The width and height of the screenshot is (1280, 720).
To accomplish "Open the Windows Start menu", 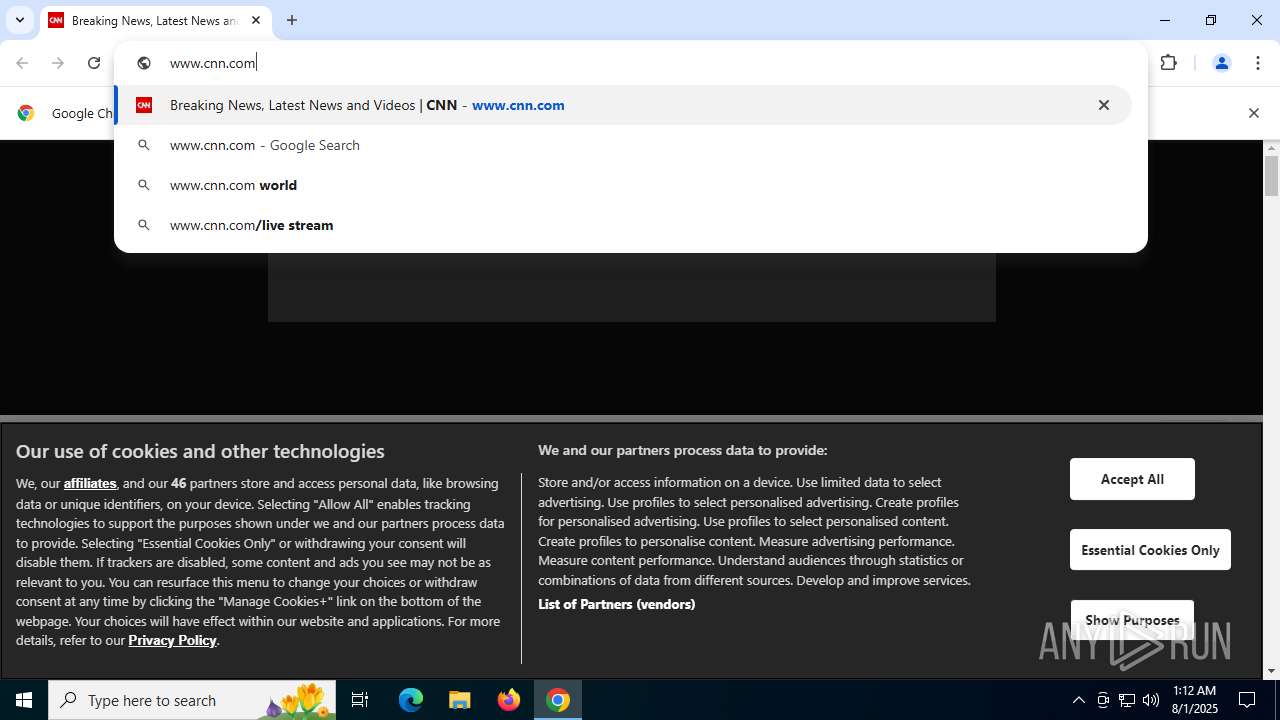I will coord(24,700).
